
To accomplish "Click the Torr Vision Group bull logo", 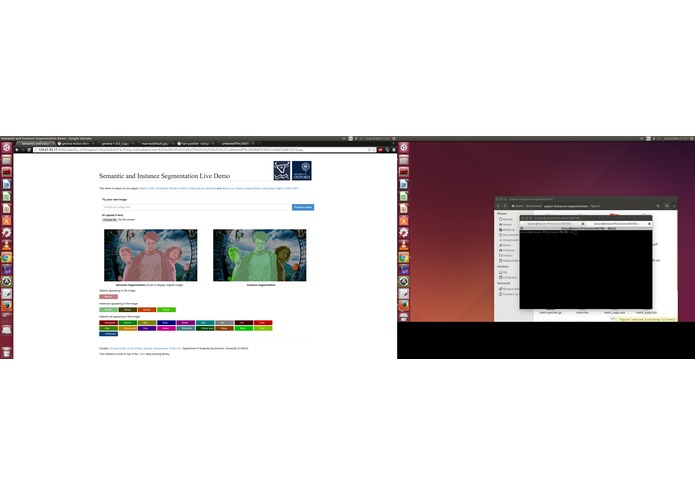I will pyautogui.click(x=282, y=171).
